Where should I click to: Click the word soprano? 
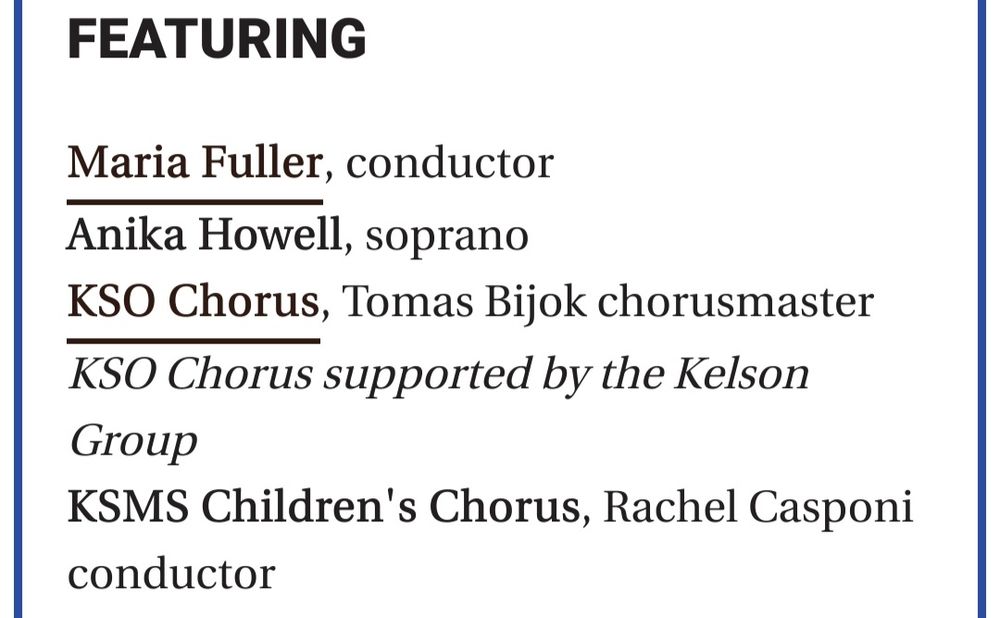click(447, 237)
